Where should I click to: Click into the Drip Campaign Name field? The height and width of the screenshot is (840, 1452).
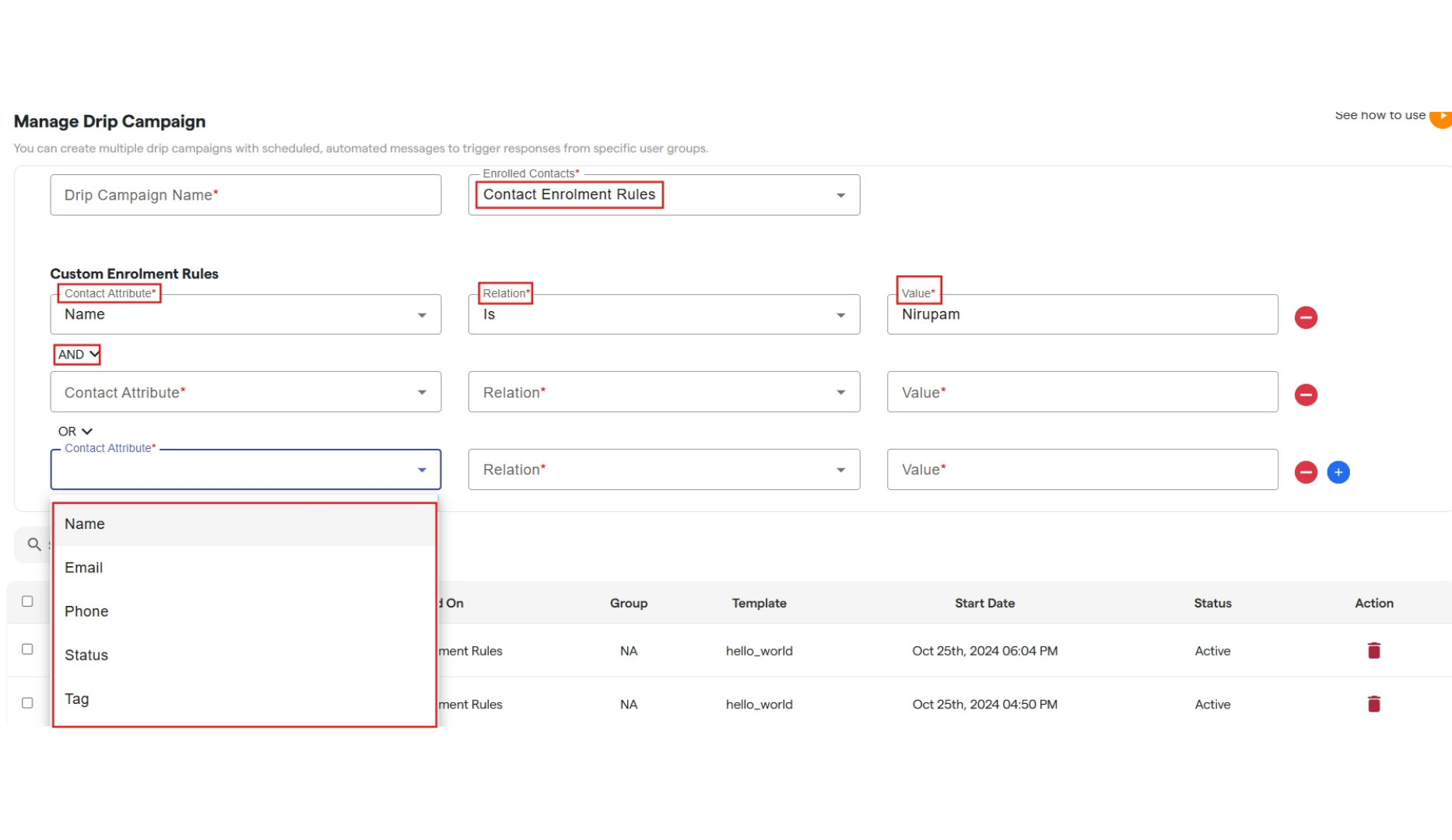coord(246,194)
